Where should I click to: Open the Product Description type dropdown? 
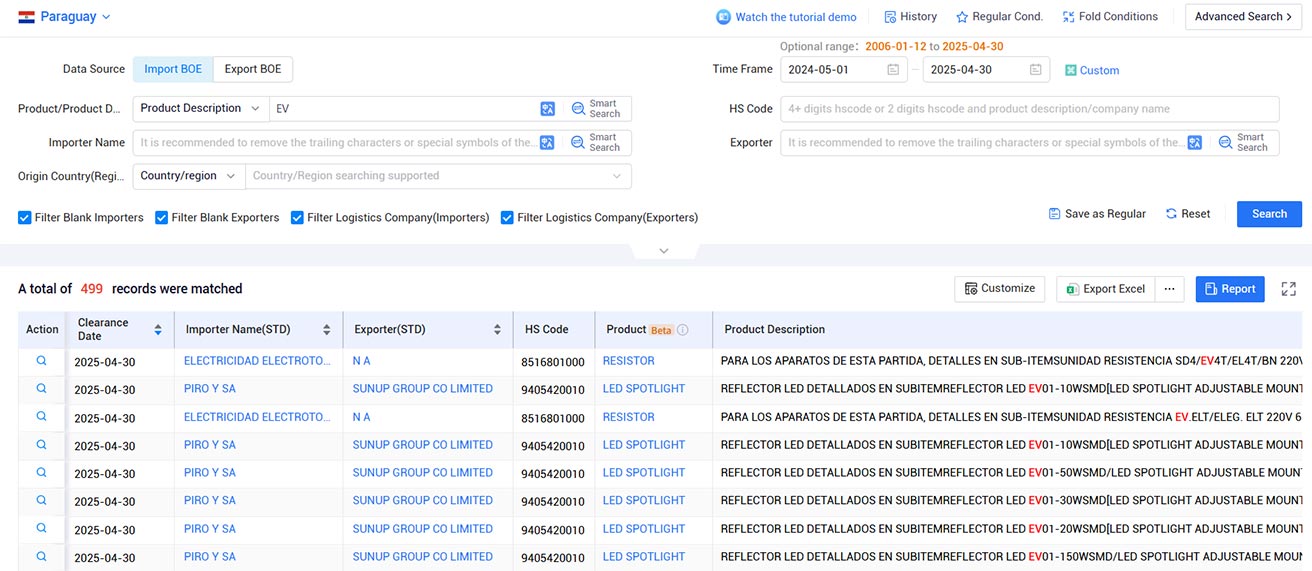200,108
